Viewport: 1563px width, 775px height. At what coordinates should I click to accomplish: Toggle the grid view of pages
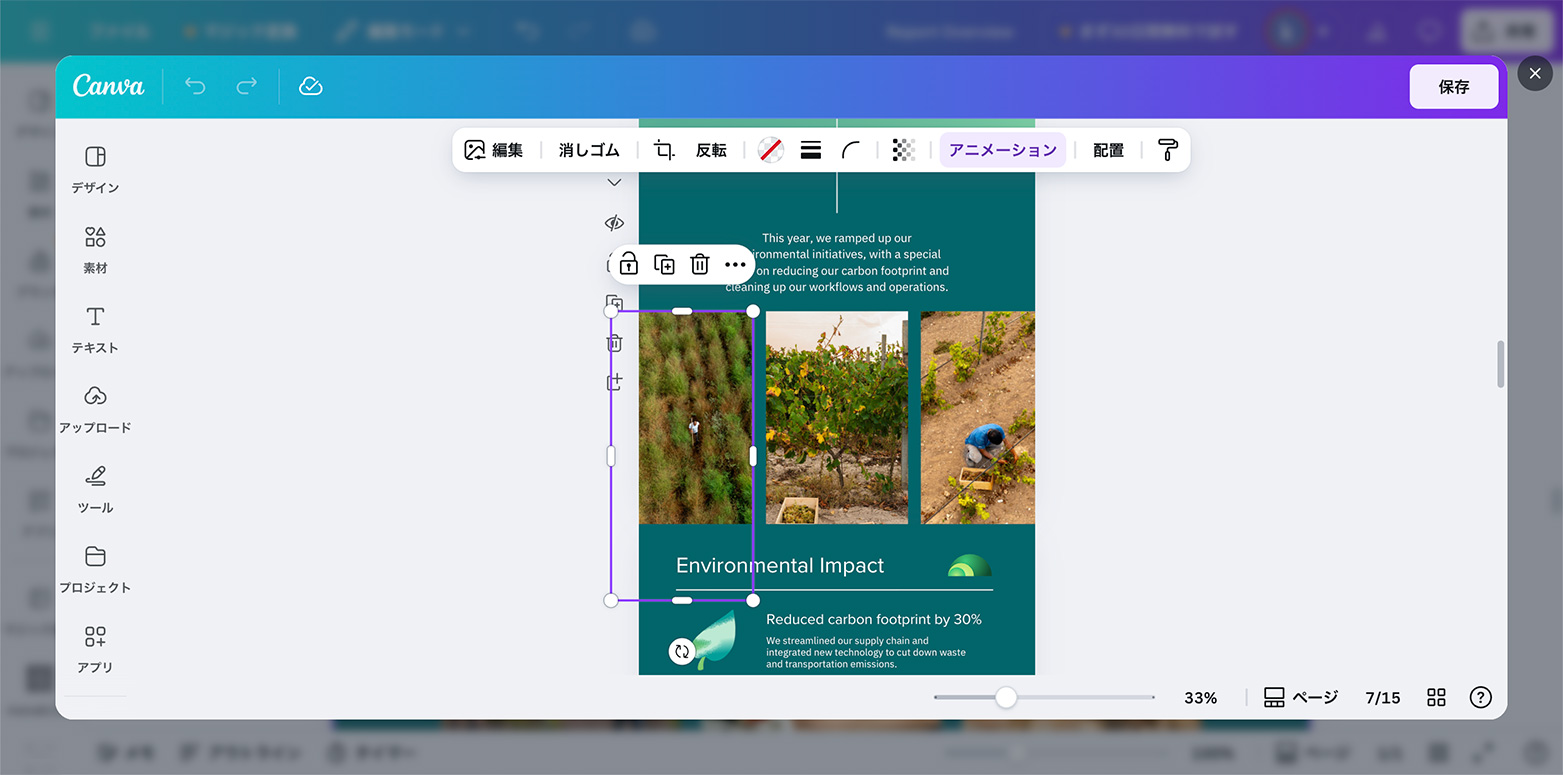click(1436, 697)
